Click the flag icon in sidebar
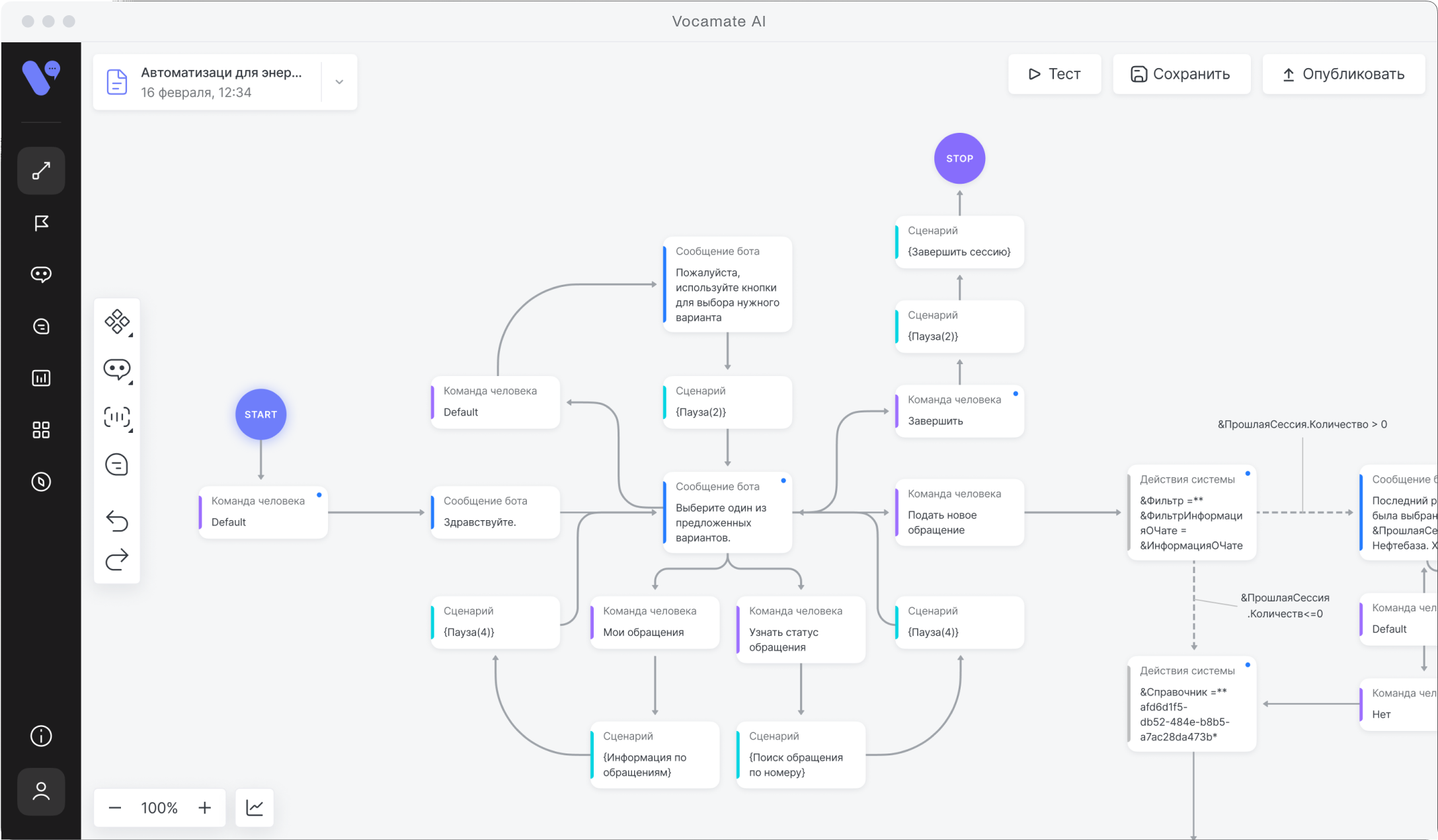This screenshot has height=840, width=1438. [41, 223]
